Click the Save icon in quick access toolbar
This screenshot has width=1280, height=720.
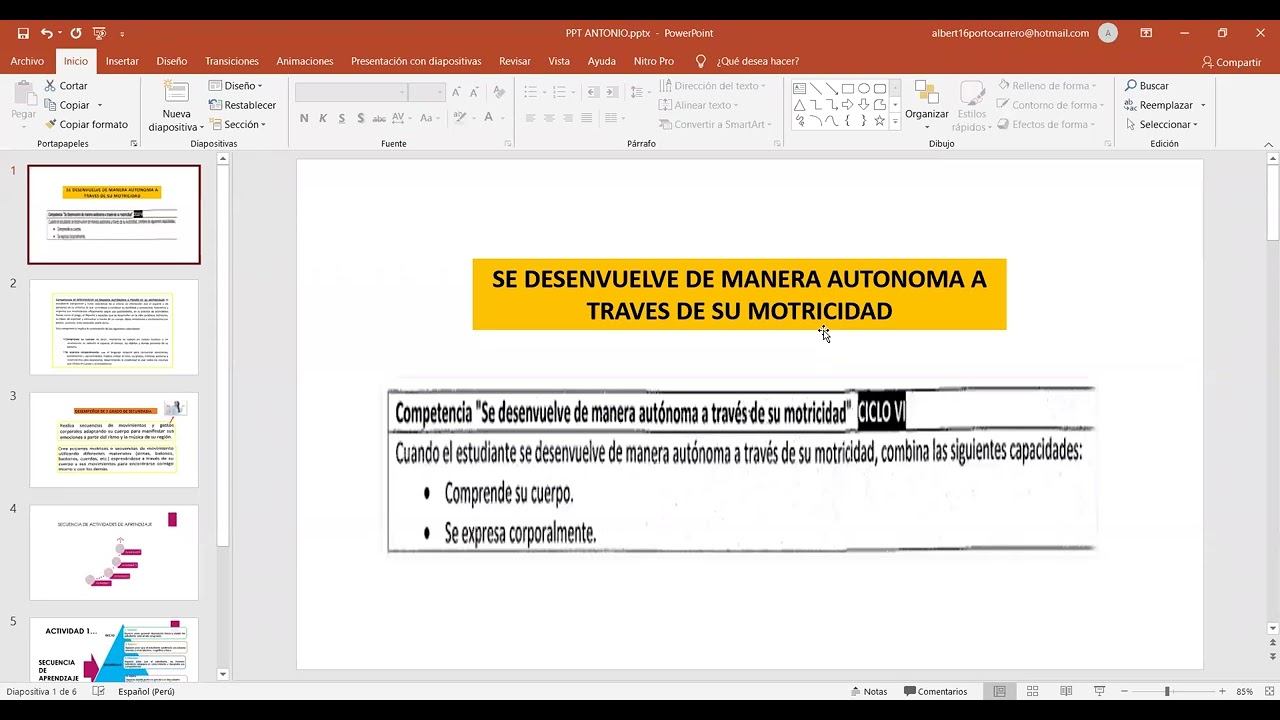coord(23,33)
